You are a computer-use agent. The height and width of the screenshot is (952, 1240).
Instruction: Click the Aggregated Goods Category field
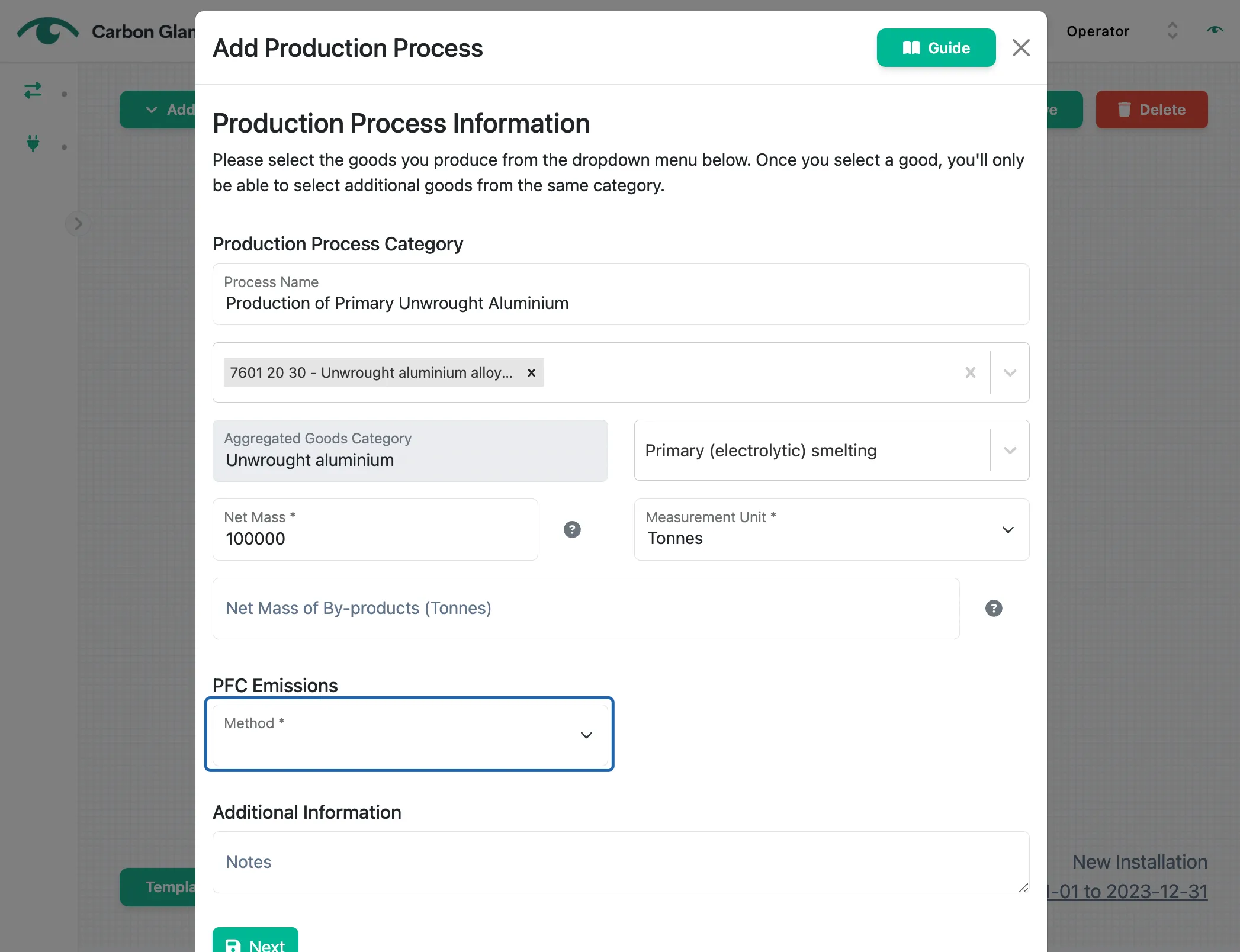410,451
